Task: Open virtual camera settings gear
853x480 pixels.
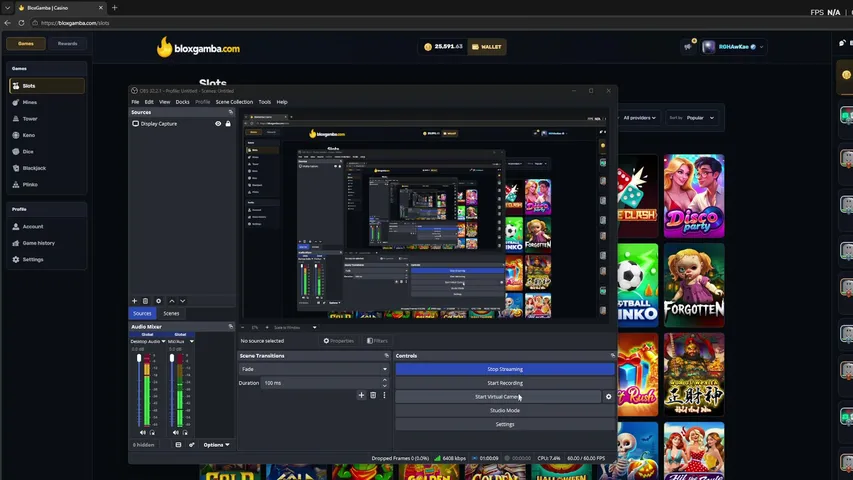Action: 609,397
